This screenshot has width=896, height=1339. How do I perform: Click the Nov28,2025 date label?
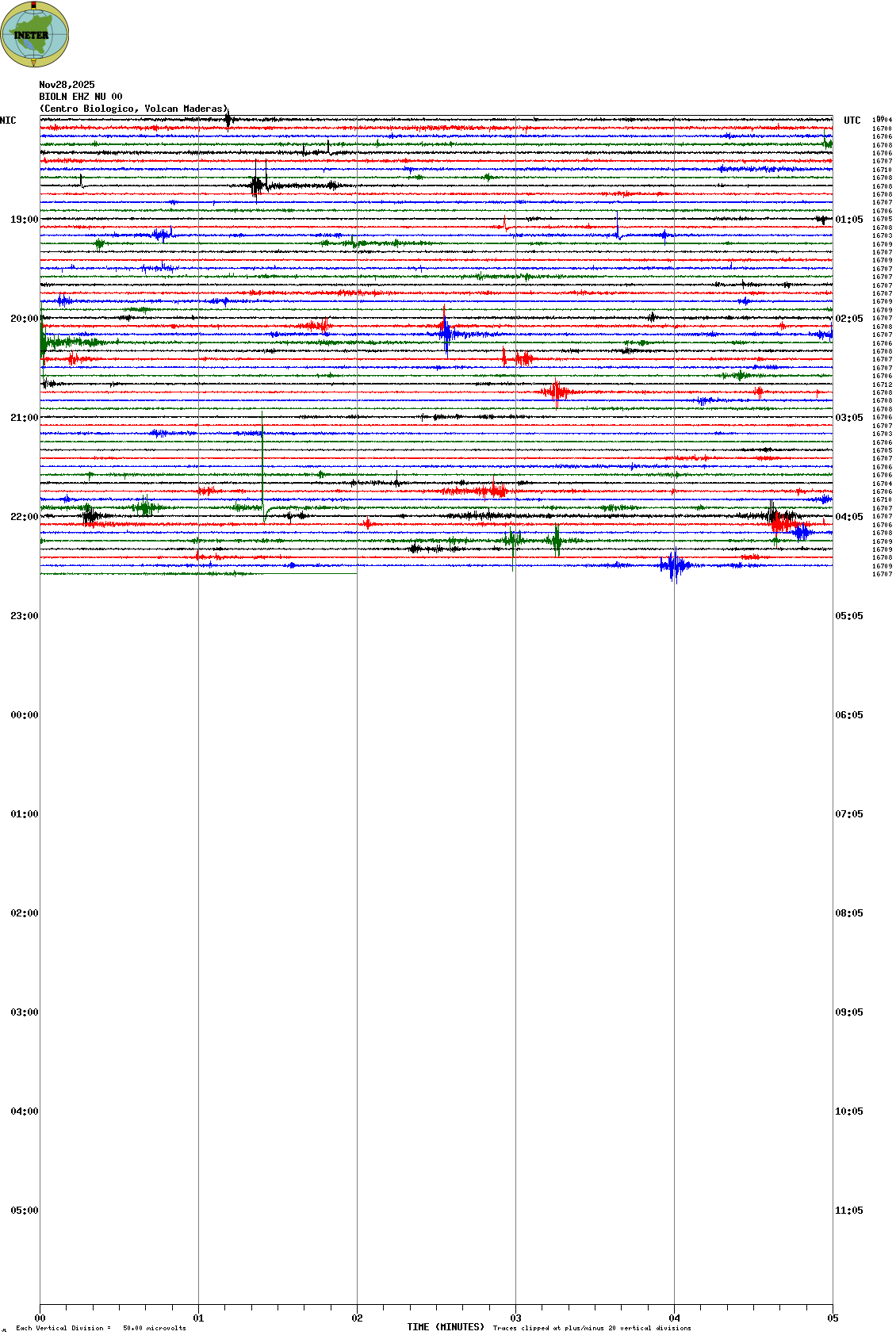(x=67, y=85)
